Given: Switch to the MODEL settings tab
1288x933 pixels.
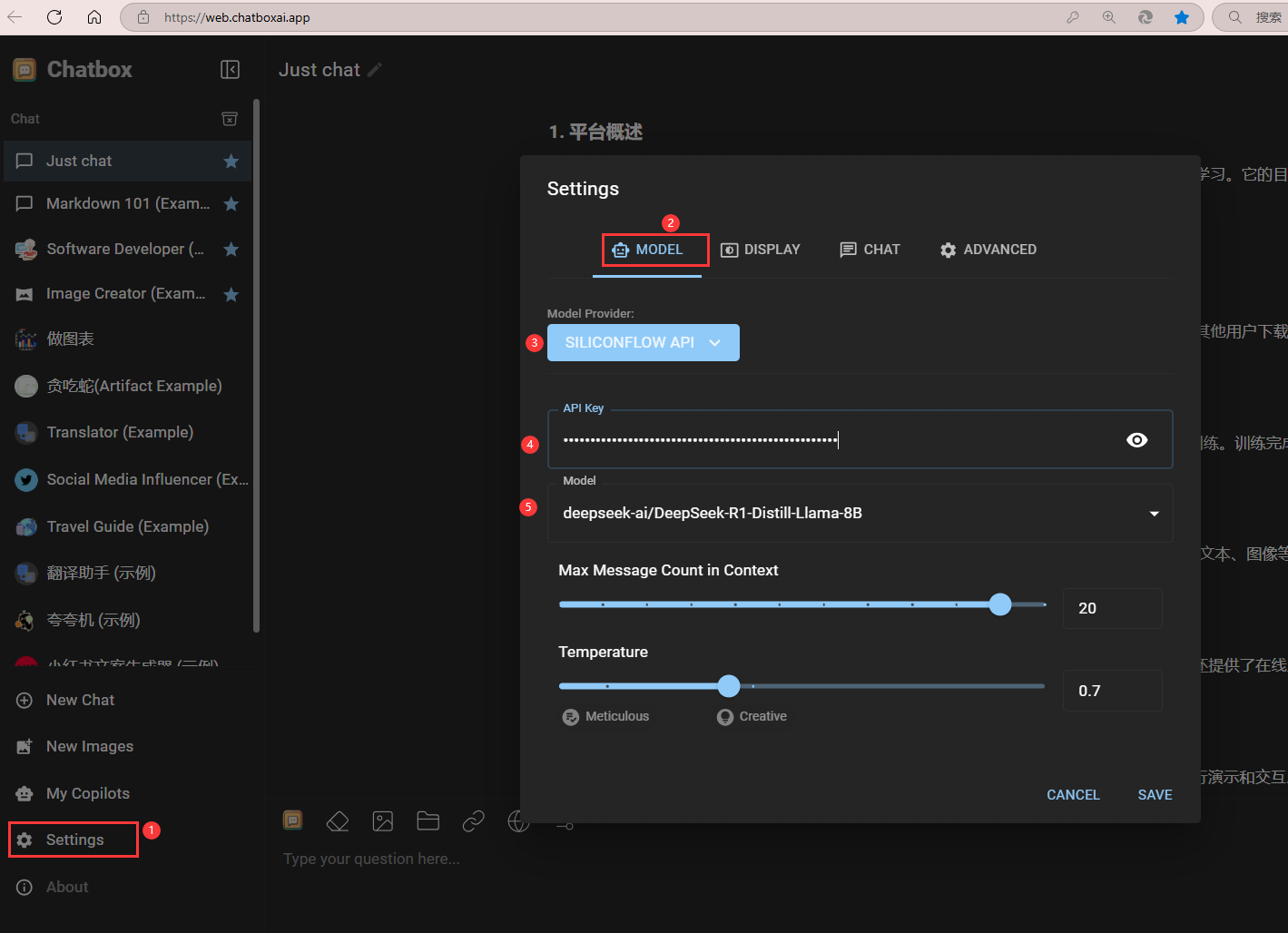Looking at the screenshot, I should 646,250.
